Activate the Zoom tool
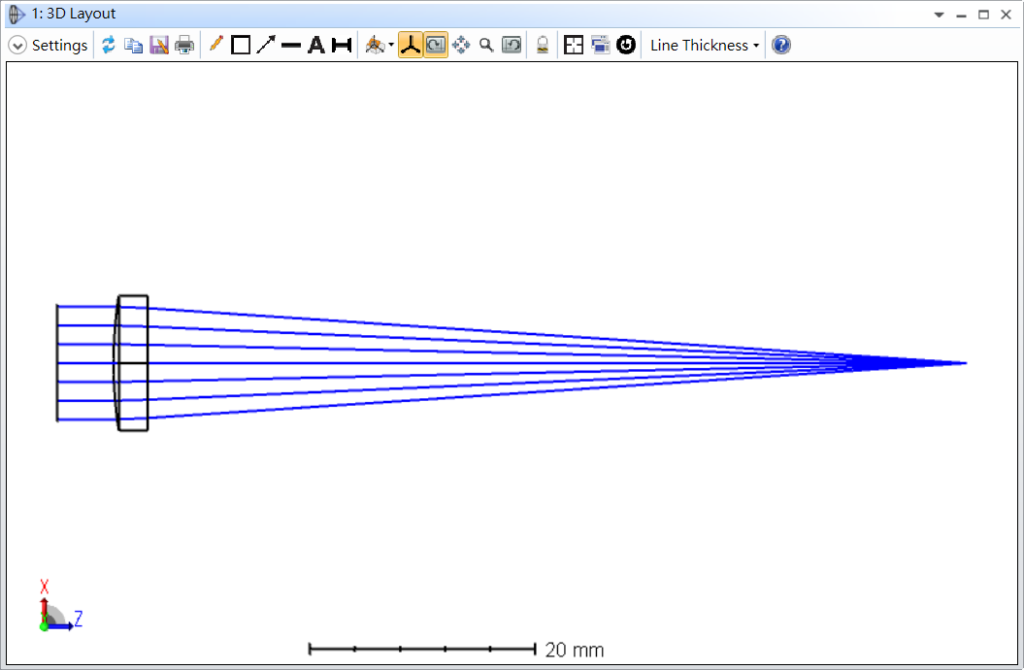 488,44
